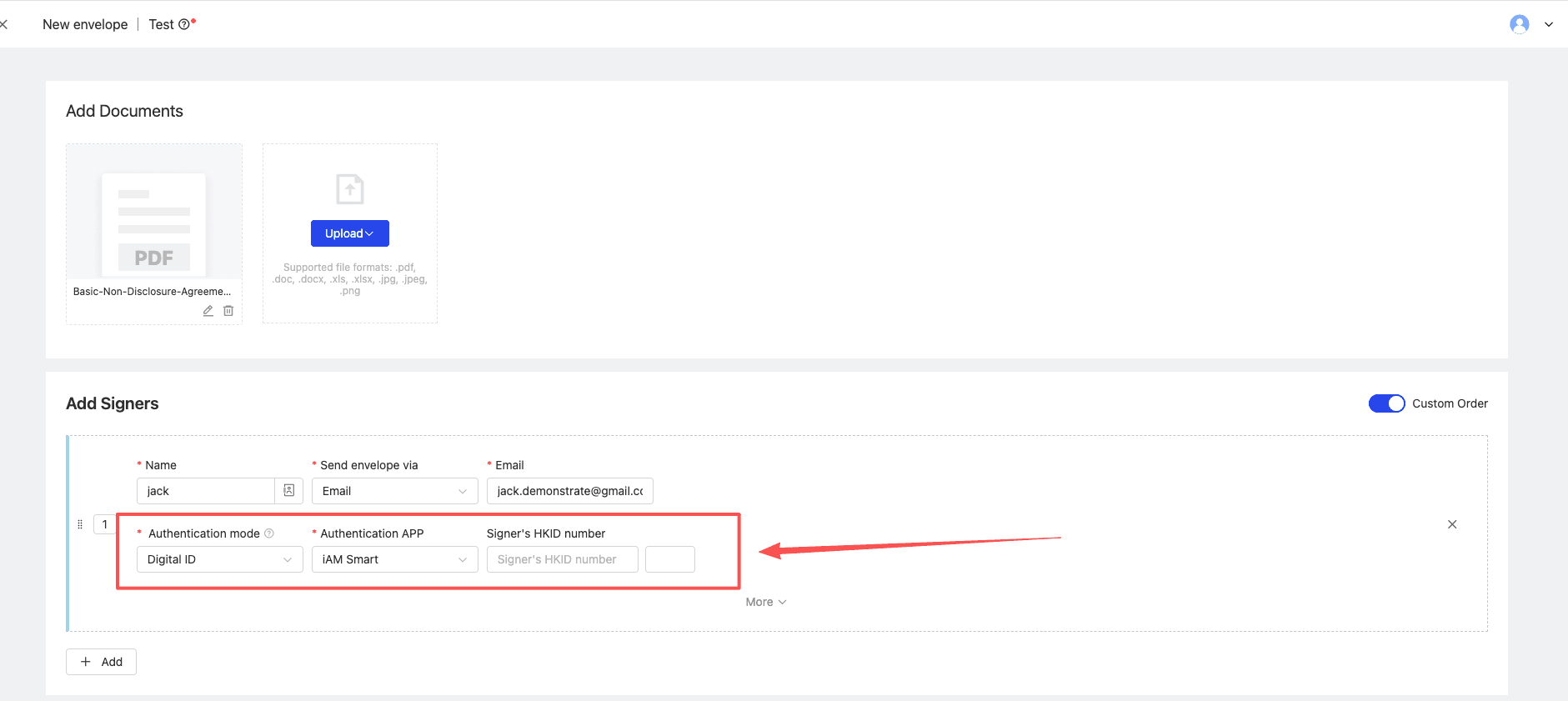Open the Upload dropdown button
The width and height of the screenshot is (1568, 701).
[350, 233]
